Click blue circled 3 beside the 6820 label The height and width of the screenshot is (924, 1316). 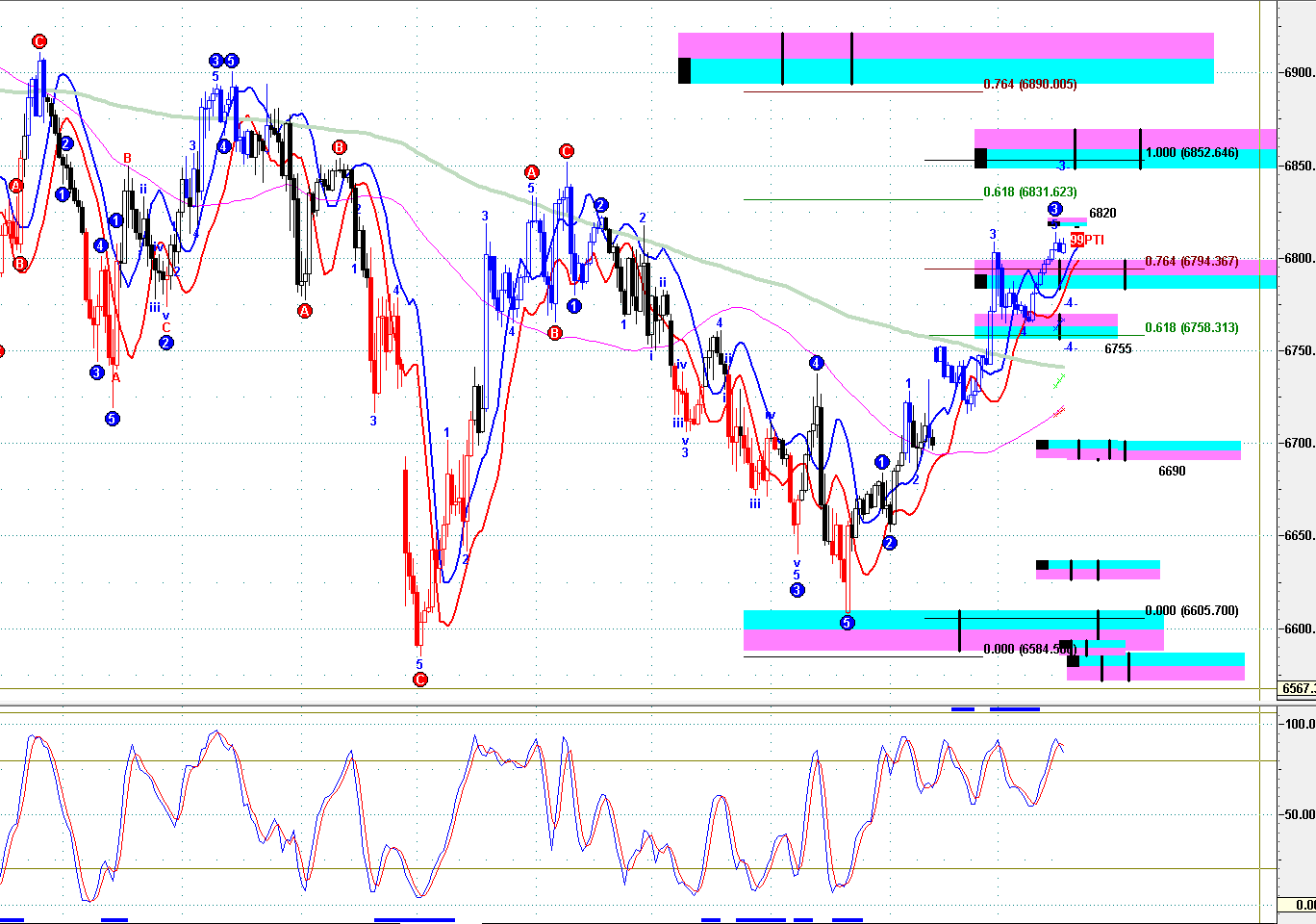coord(1054,209)
